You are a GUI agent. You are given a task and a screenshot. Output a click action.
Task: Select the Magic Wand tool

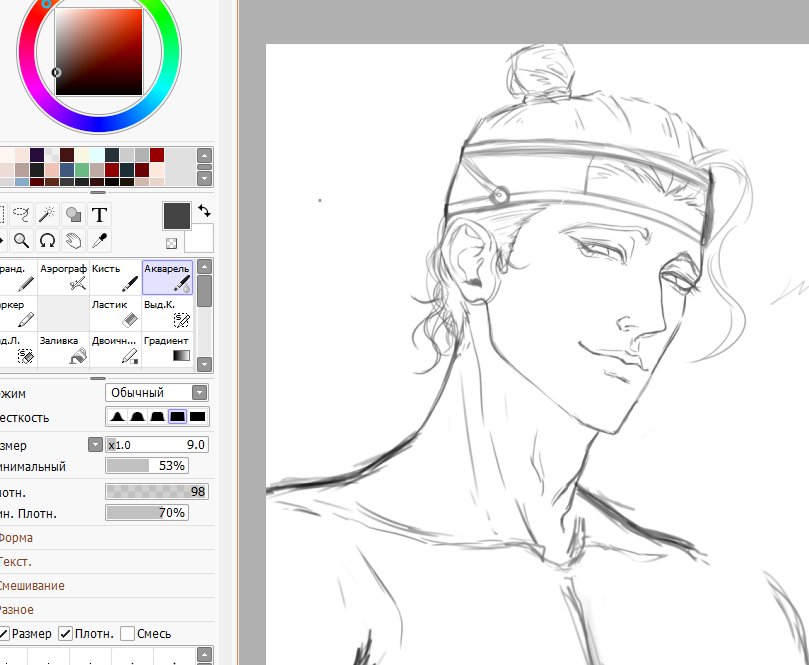(47, 214)
